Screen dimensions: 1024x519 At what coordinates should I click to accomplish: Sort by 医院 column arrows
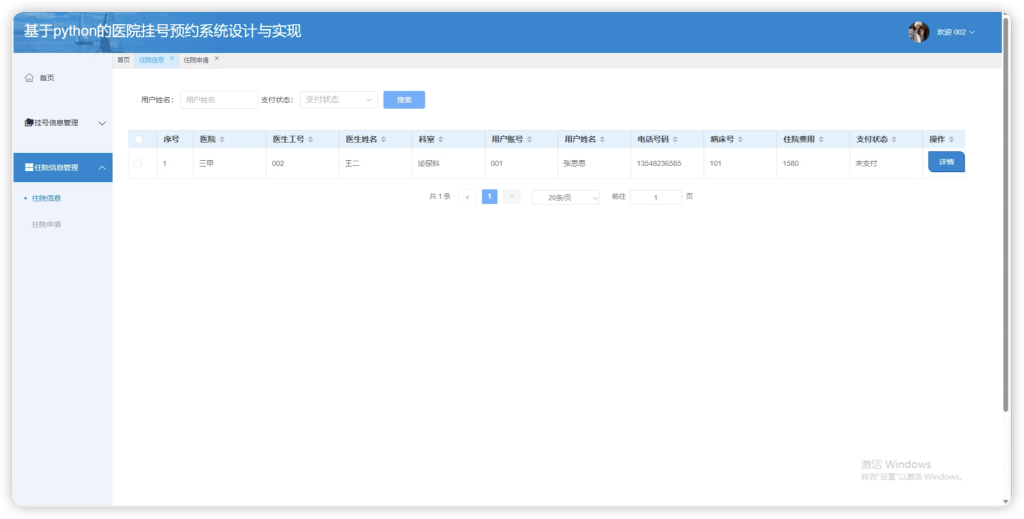coord(222,140)
